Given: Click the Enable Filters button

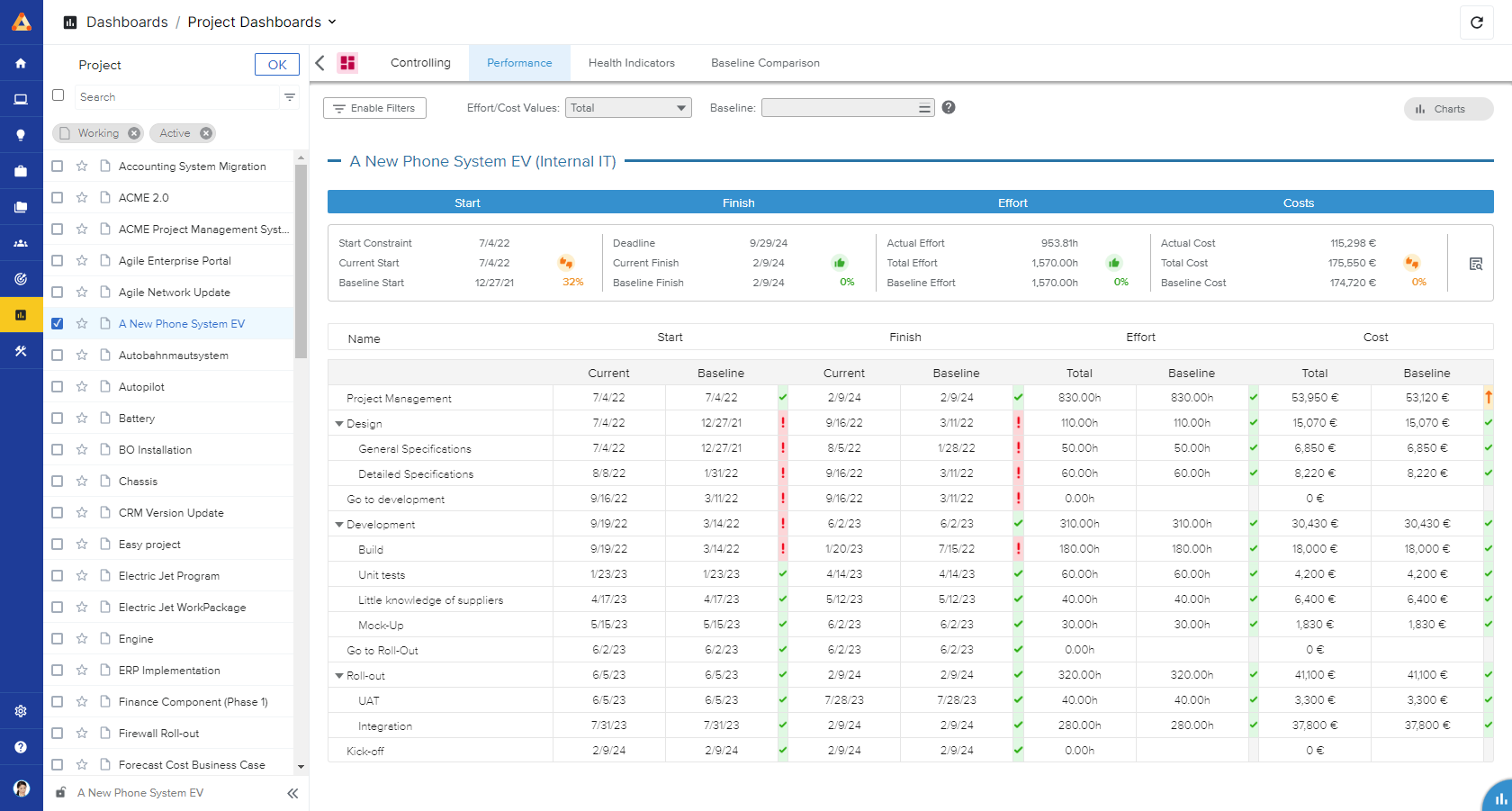Looking at the screenshot, I should point(374,107).
